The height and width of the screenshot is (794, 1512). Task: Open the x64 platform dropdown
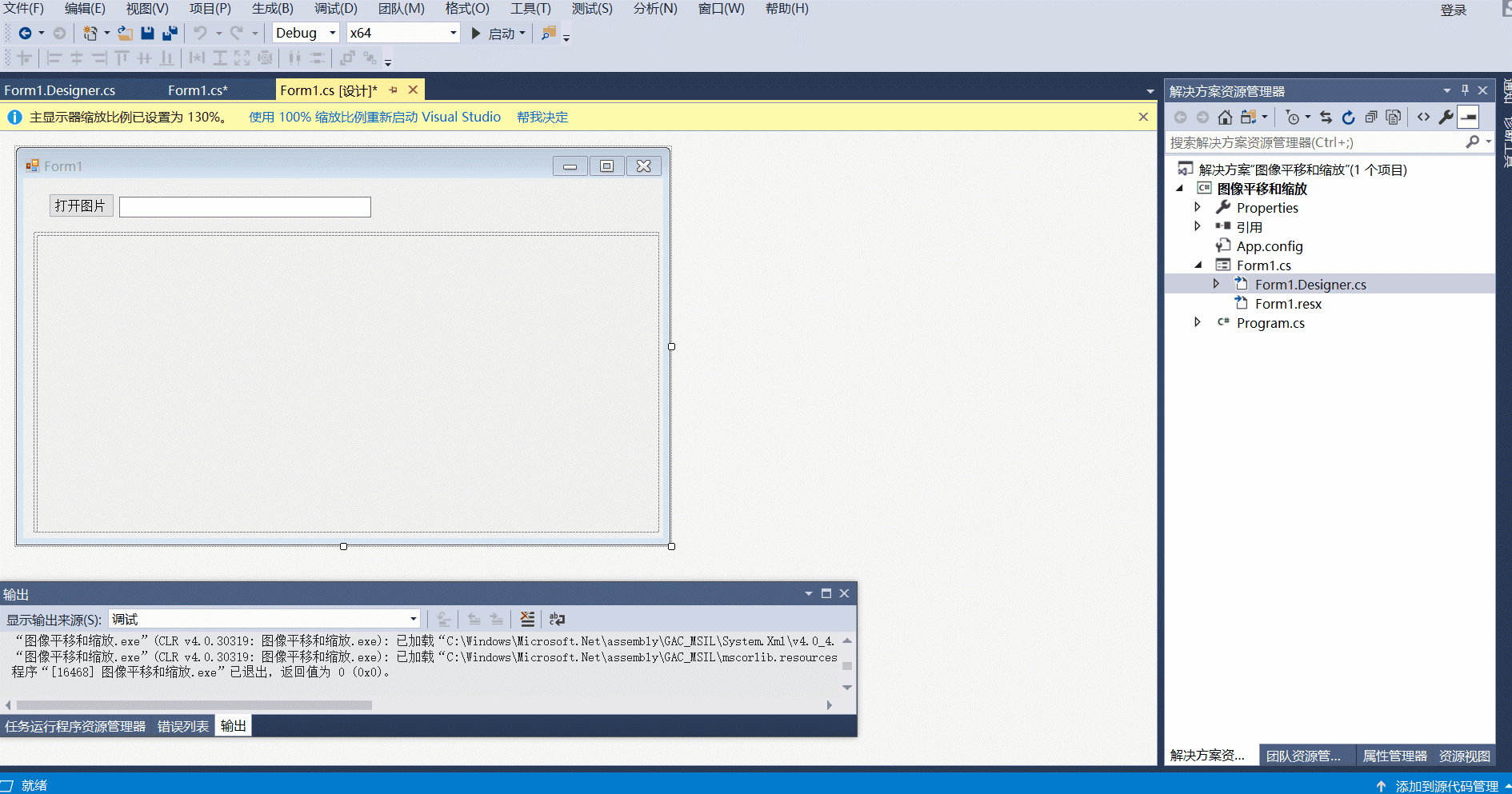(454, 33)
